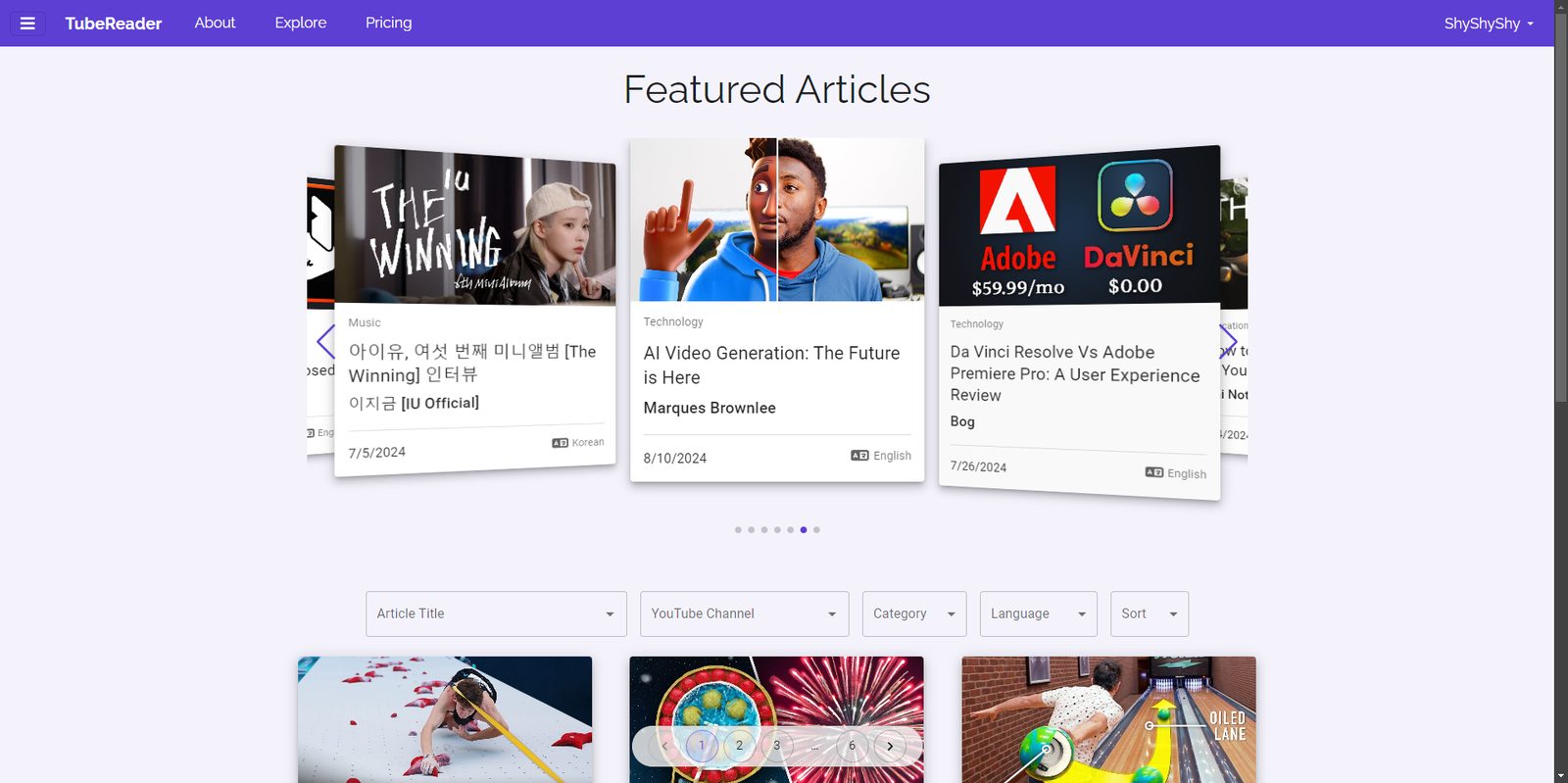
Task: Open the Article Title dropdown
Action: (x=496, y=613)
